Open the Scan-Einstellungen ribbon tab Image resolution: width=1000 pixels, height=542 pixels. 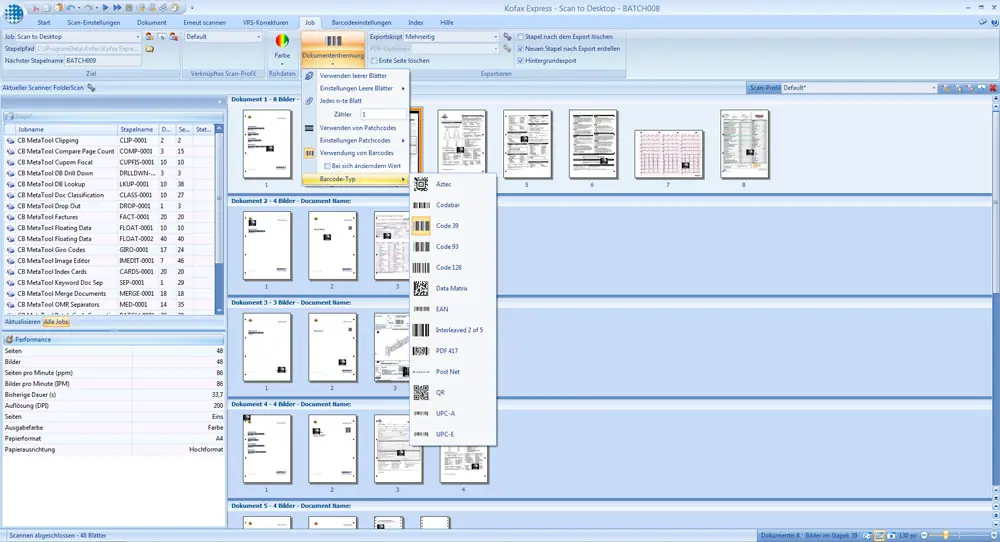(94, 23)
